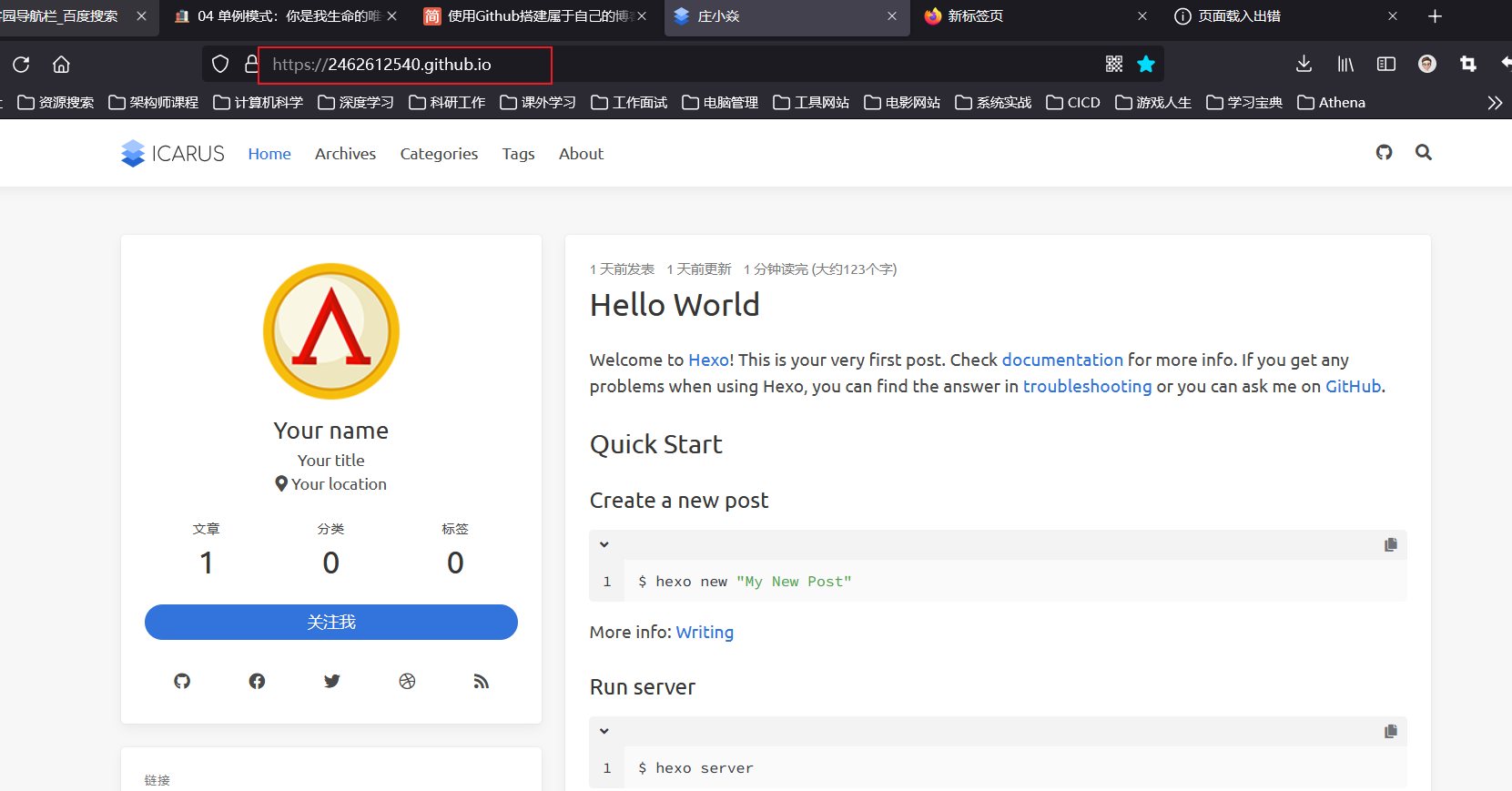Open Categories in site navigation
The image size is (1512, 791).
(x=439, y=154)
